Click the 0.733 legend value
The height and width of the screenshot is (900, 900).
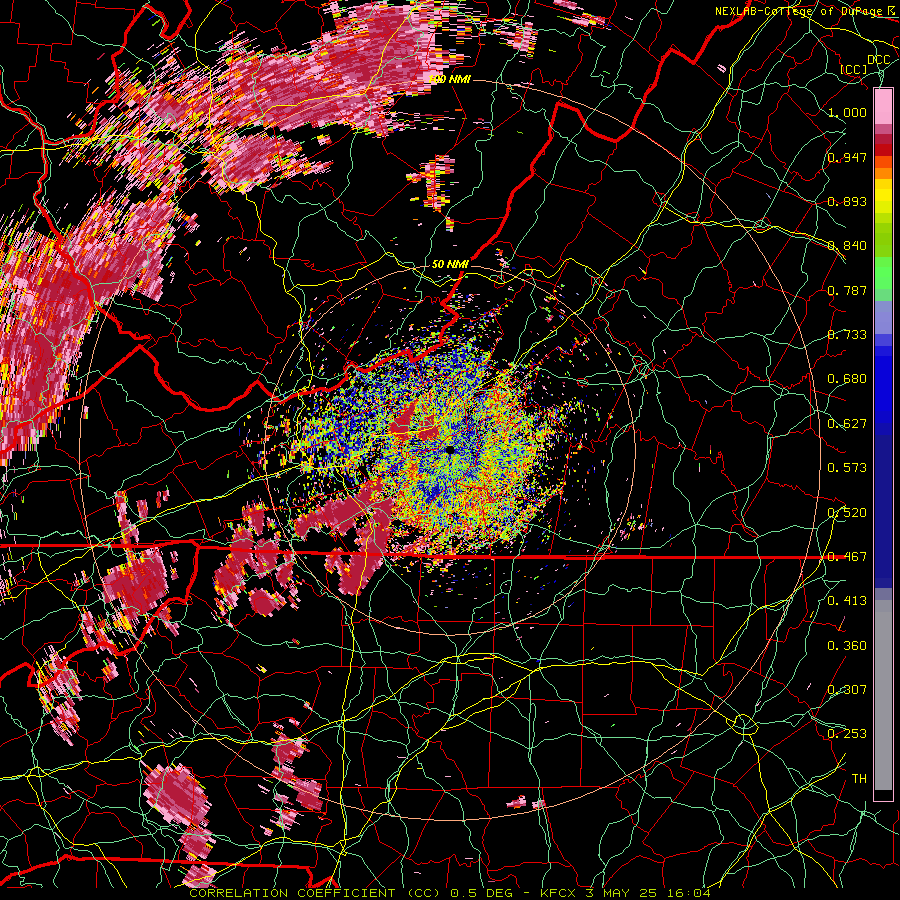click(x=847, y=335)
